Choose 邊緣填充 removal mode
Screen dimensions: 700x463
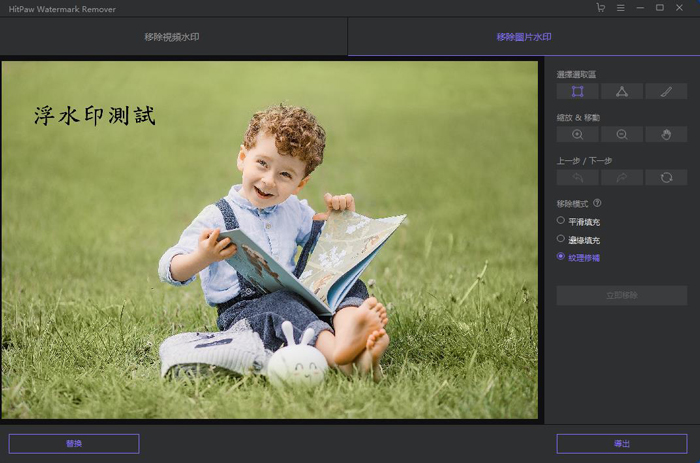pyautogui.click(x=561, y=239)
